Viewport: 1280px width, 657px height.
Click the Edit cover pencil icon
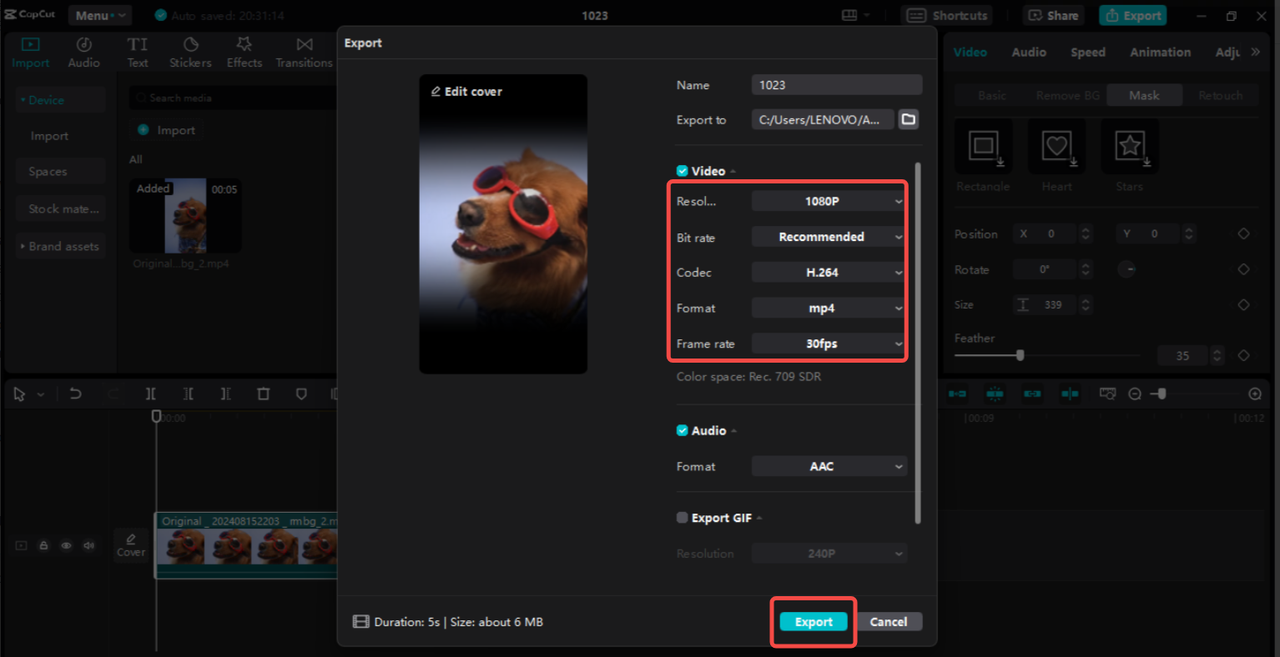tap(436, 91)
